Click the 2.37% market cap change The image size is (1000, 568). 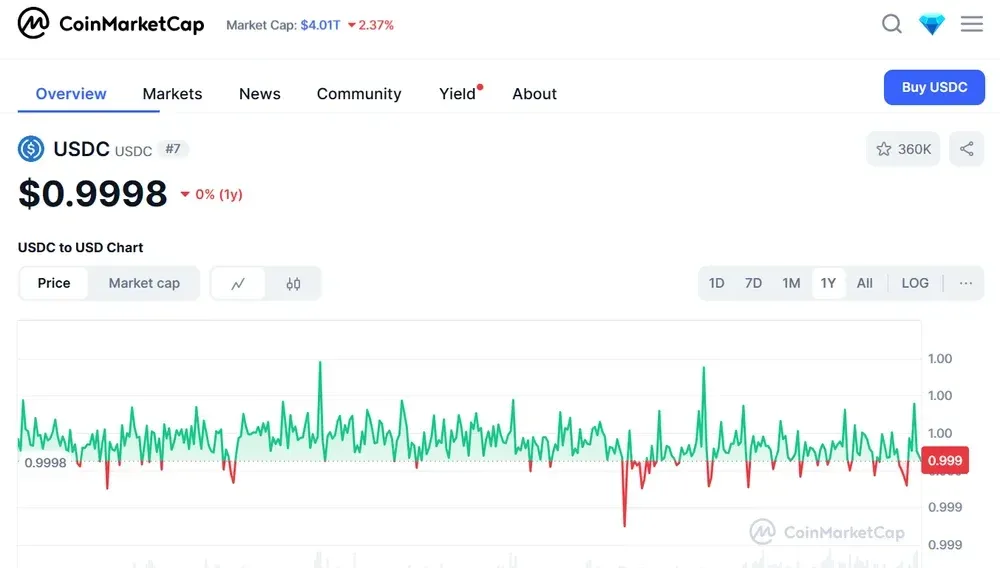click(x=371, y=25)
